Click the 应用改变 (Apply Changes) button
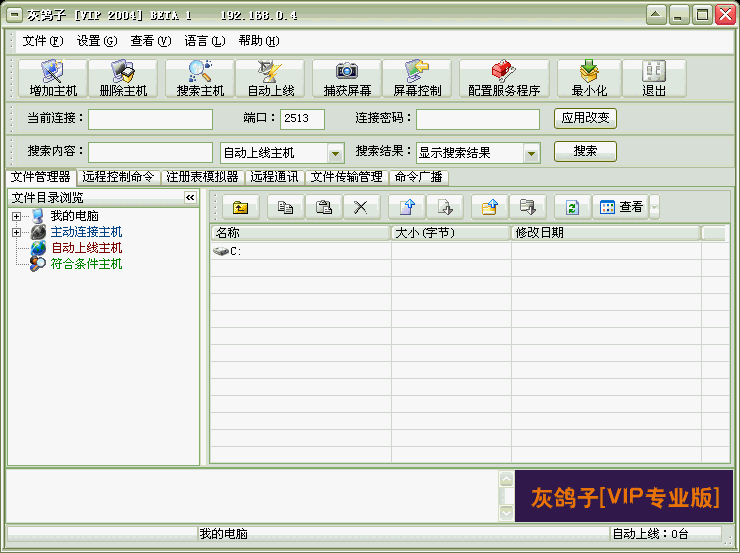 point(585,118)
